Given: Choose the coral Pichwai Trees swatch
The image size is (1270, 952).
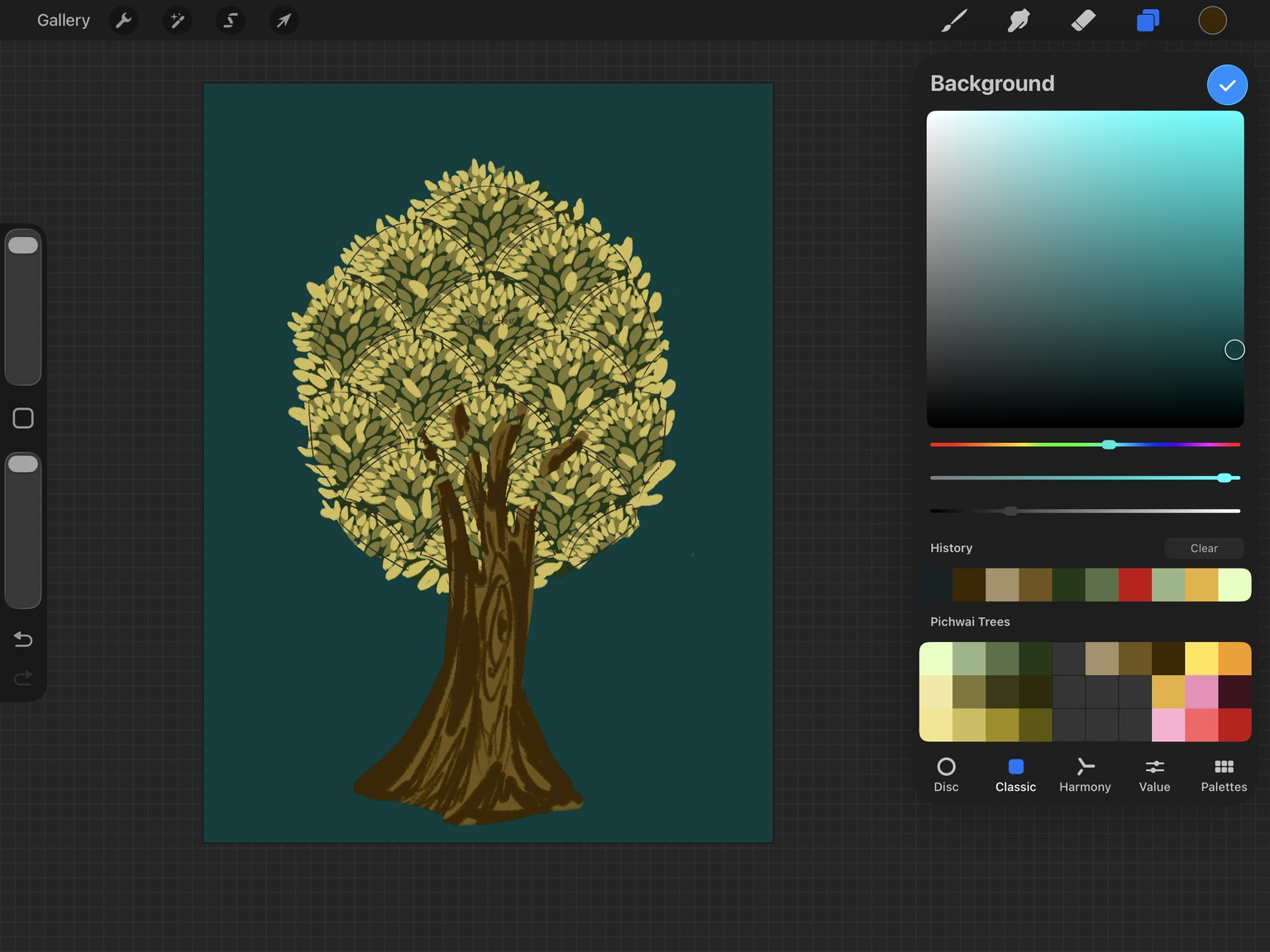Looking at the screenshot, I should point(1201,725).
